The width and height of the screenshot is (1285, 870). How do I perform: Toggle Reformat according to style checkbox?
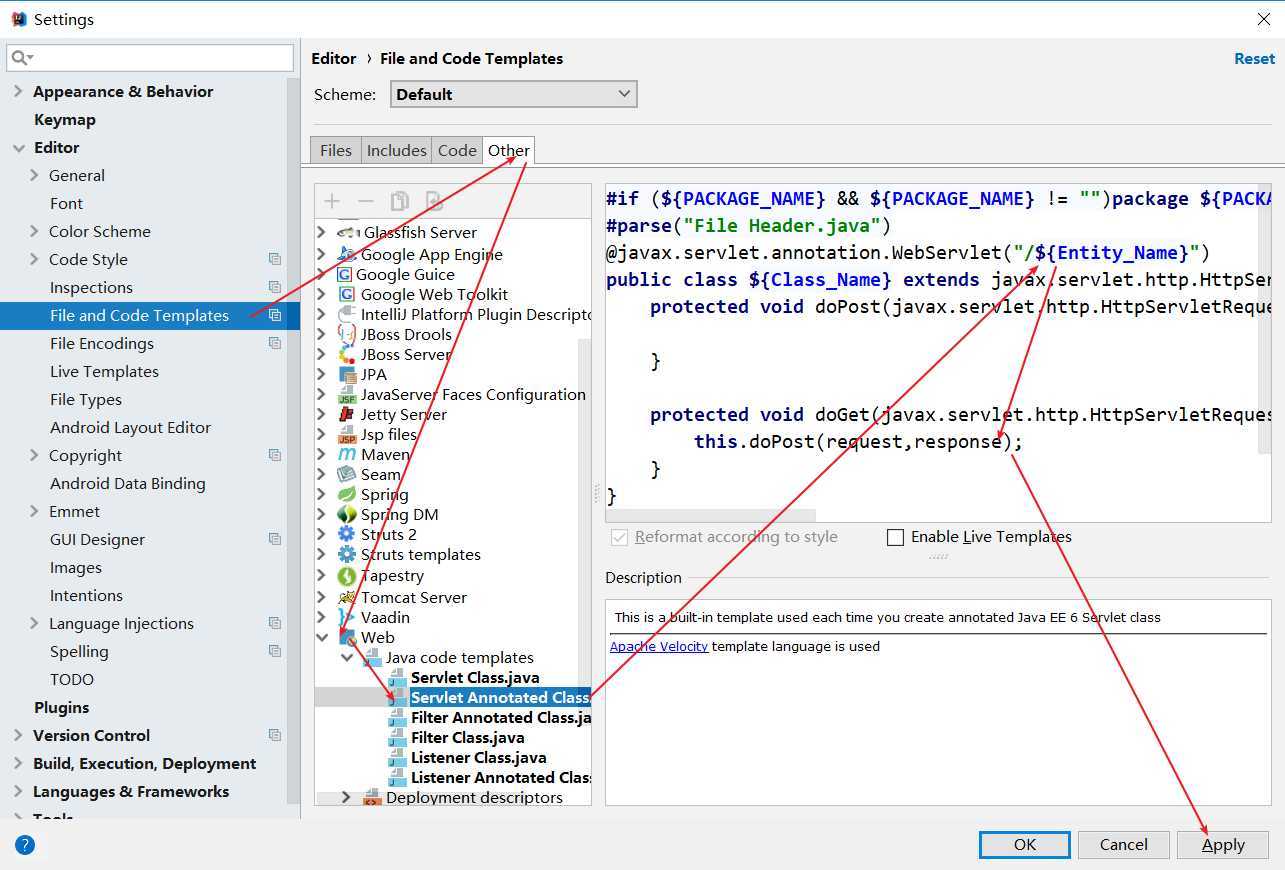pyautogui.click(x=620, y=537)
